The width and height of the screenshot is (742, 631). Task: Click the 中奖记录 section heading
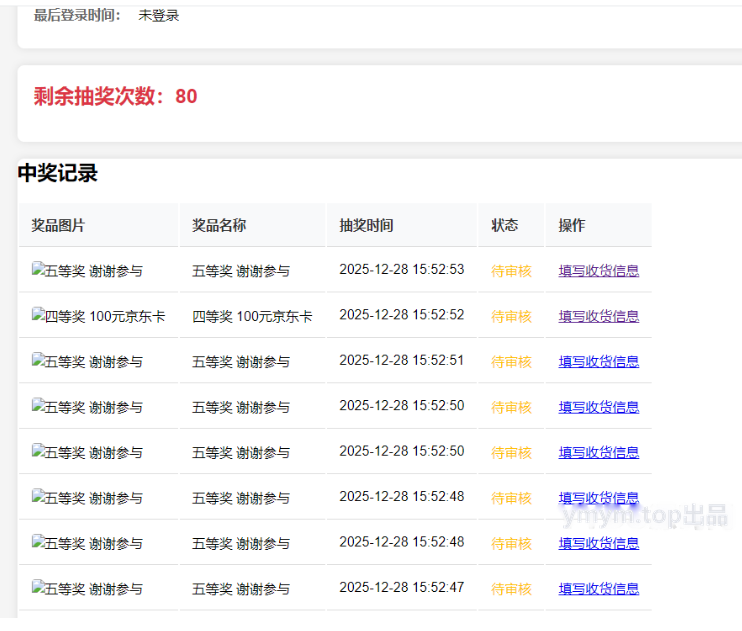pyautogui.click(x=58, y=173)
